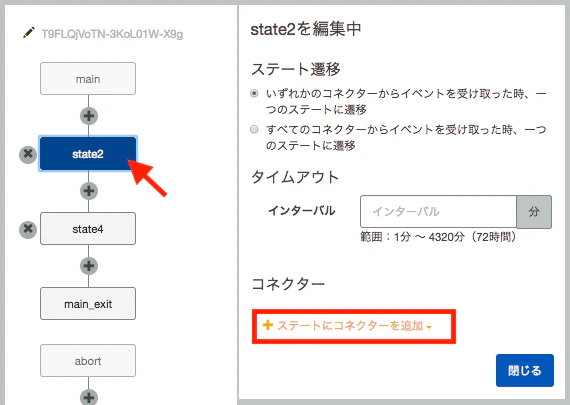Click the pencil edit icon beside the ID
Screen dimensions: 570x405
click(29, 33)
